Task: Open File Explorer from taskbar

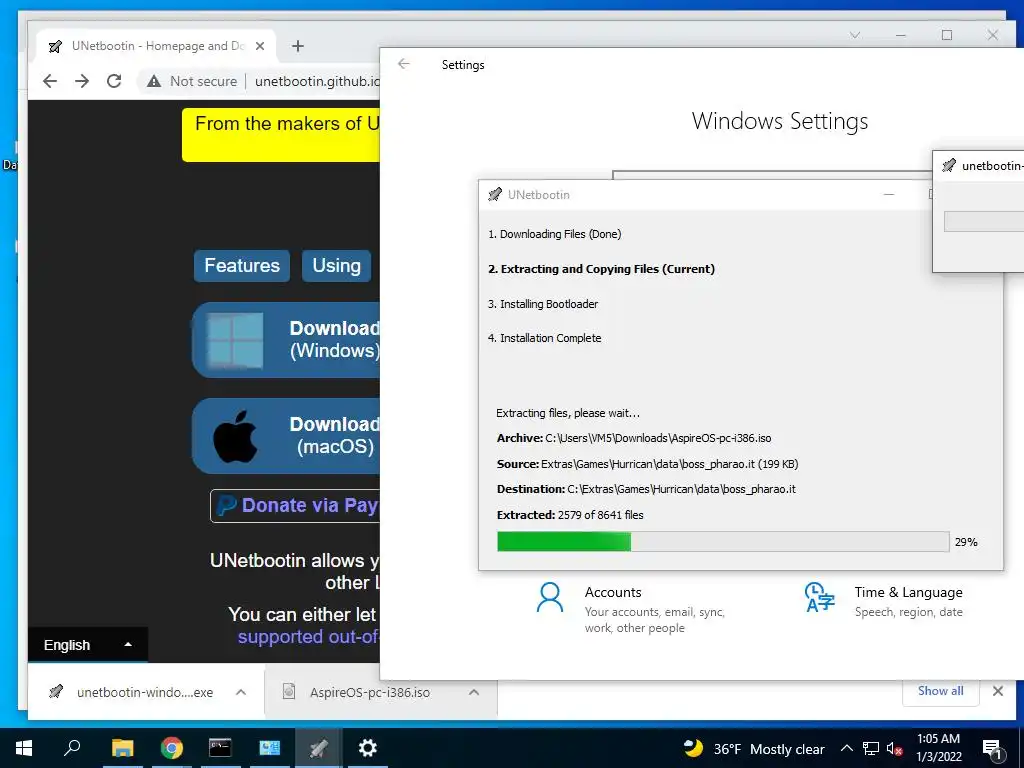Action: tap(122, 748)
